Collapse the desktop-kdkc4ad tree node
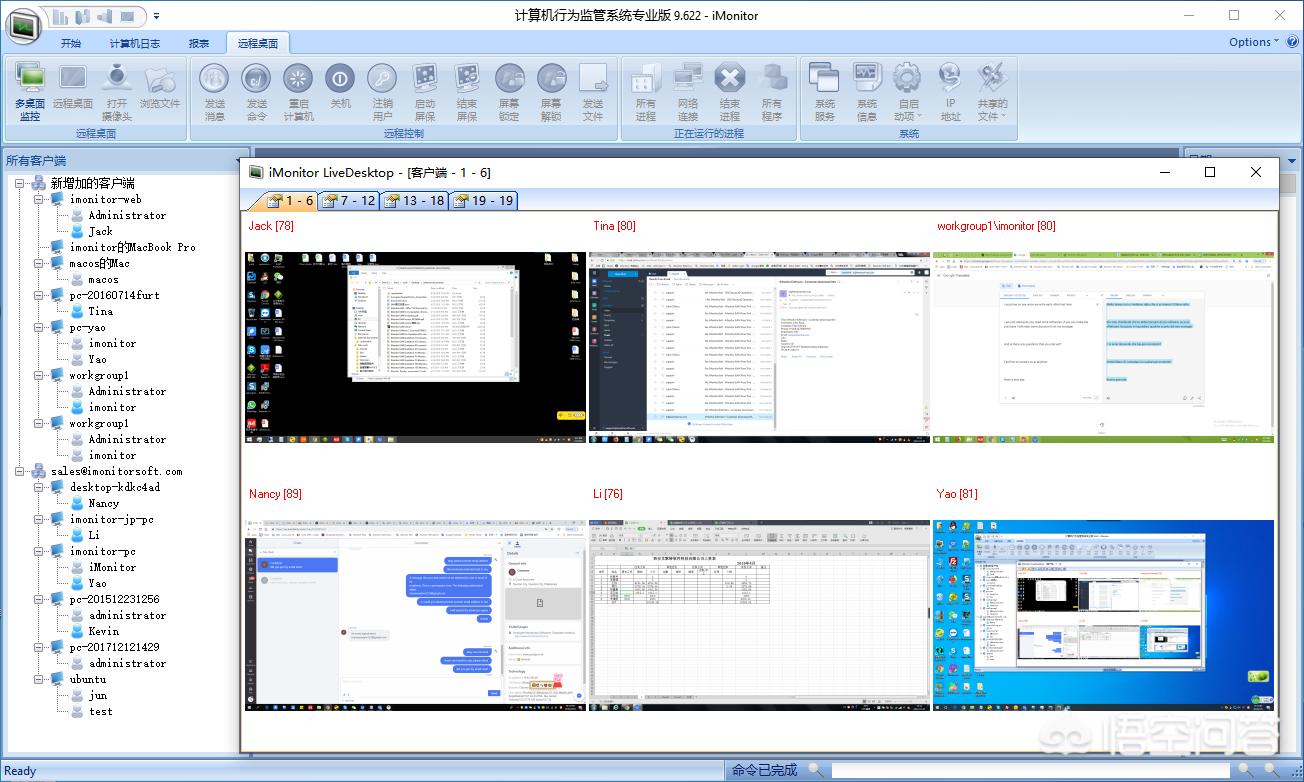The image size is (1304, 782). 39,487
